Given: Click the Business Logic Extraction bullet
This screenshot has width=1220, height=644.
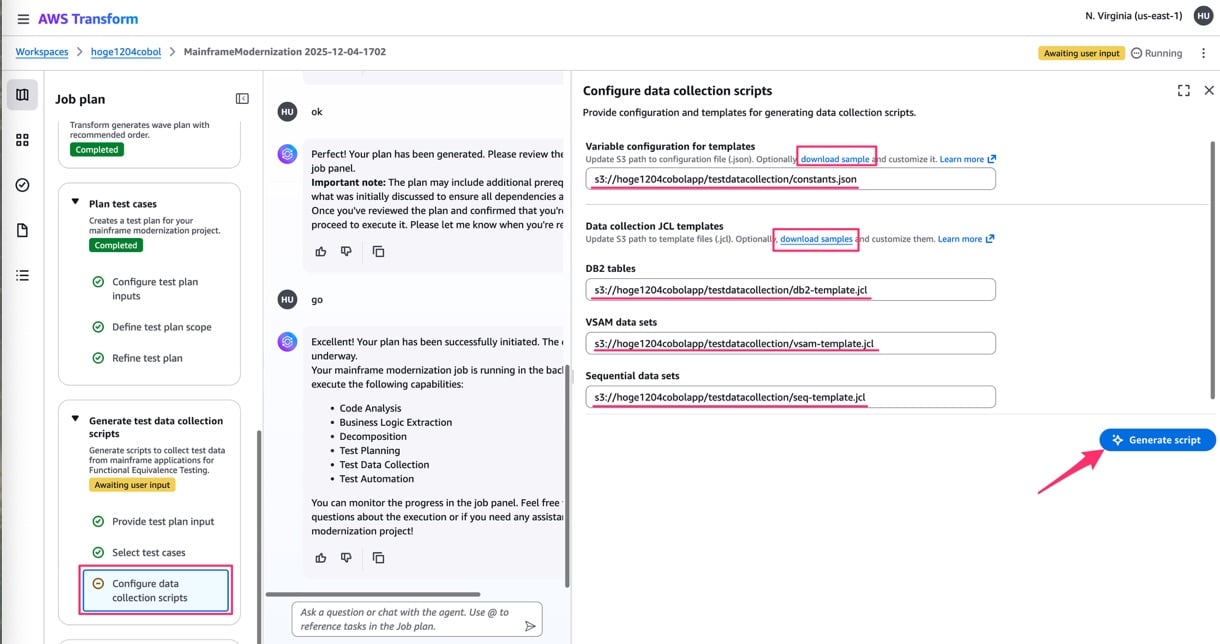Looking at the screenshot, I should 395,422.
